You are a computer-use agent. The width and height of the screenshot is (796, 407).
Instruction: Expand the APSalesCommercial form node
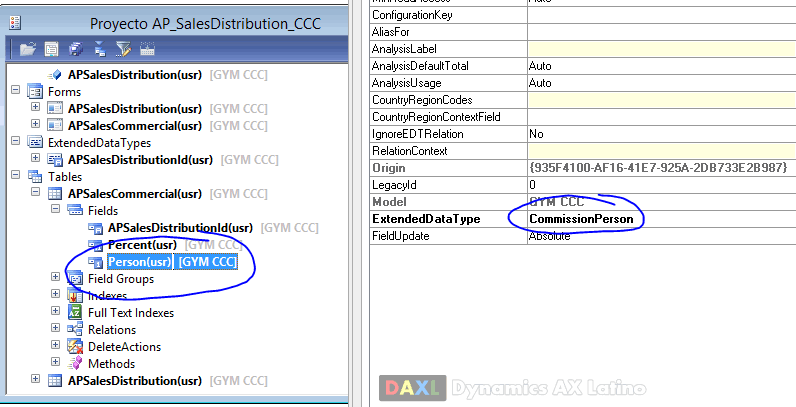pos(35,124)
